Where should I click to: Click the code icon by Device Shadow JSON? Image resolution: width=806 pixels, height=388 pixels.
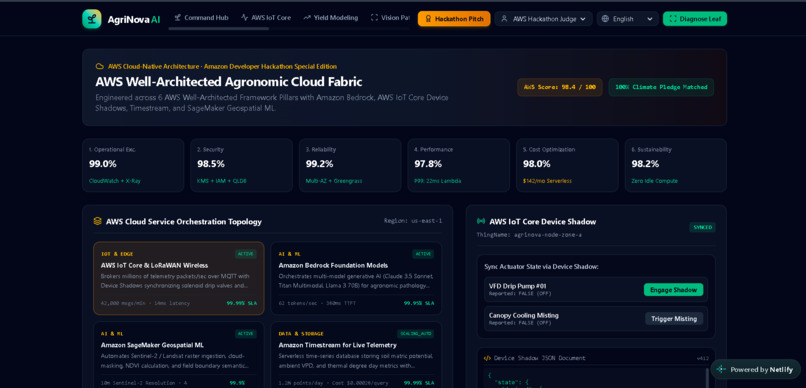487,358
